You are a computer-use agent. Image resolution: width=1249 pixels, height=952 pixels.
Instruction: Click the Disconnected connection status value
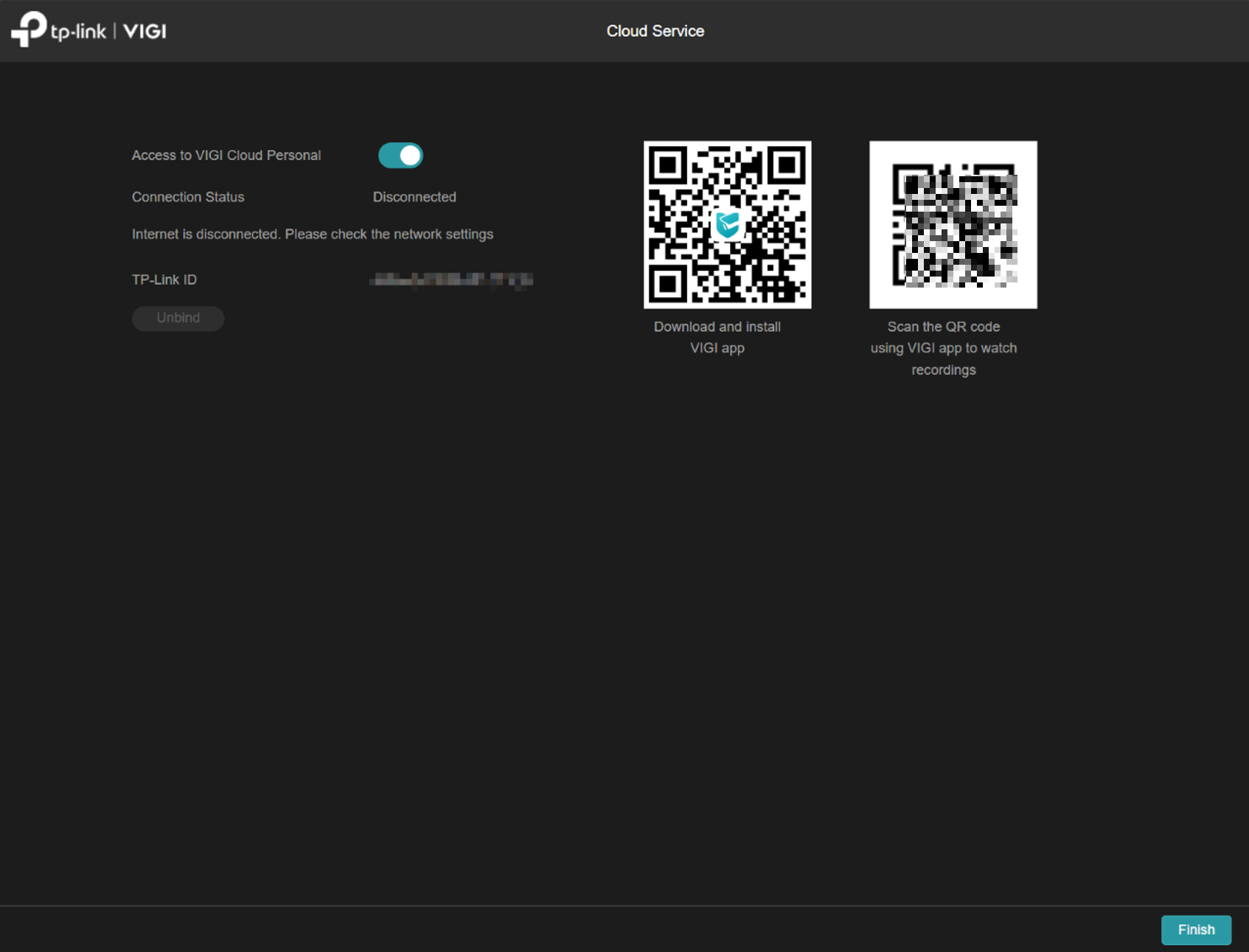point(414,197)
